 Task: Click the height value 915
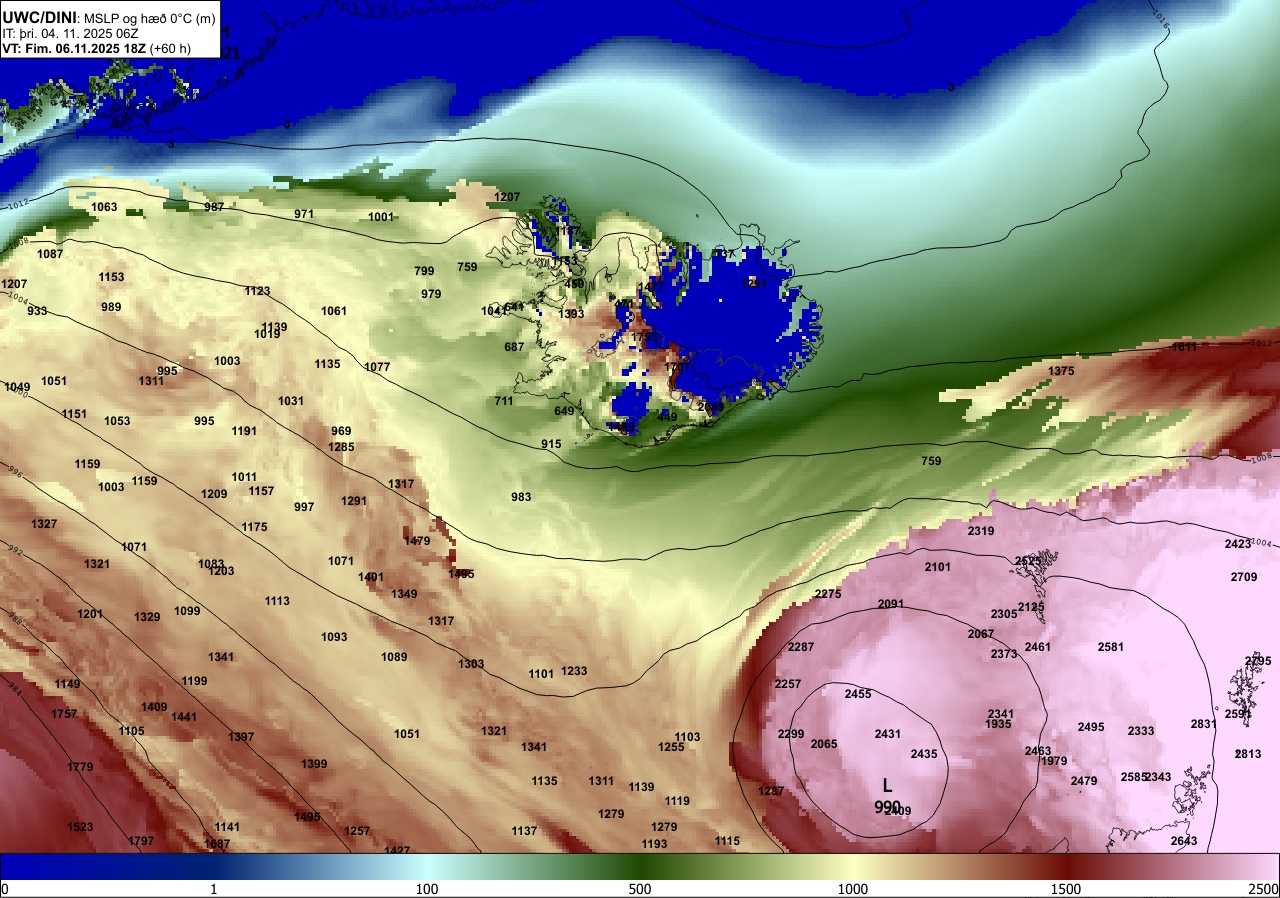click(551, 444)
